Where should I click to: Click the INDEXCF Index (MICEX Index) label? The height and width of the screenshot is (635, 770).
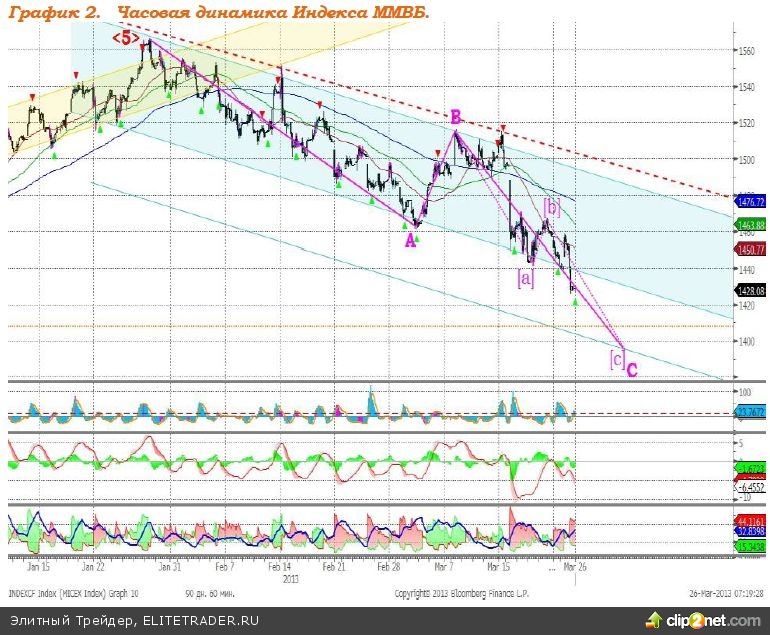point(60,592)
